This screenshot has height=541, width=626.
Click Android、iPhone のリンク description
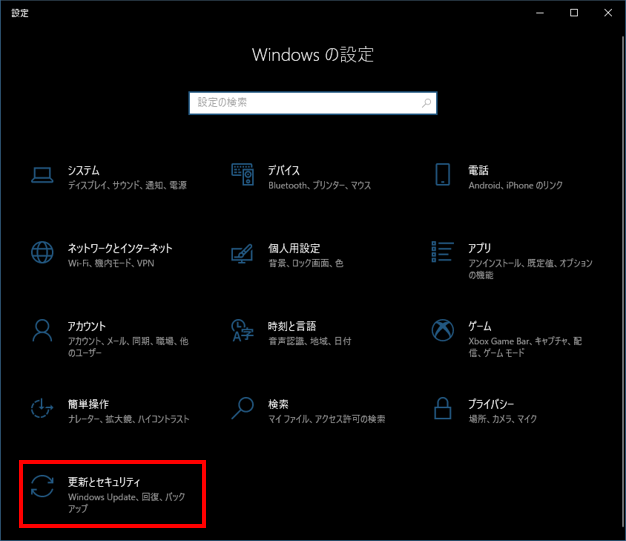click(x=516, y=185)
